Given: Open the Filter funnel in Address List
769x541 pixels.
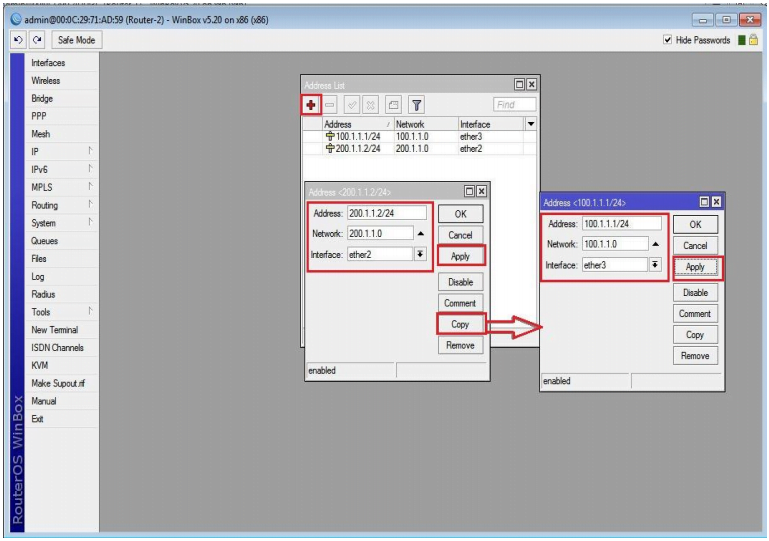Looking at the screenshot, I should click(416, 104).
